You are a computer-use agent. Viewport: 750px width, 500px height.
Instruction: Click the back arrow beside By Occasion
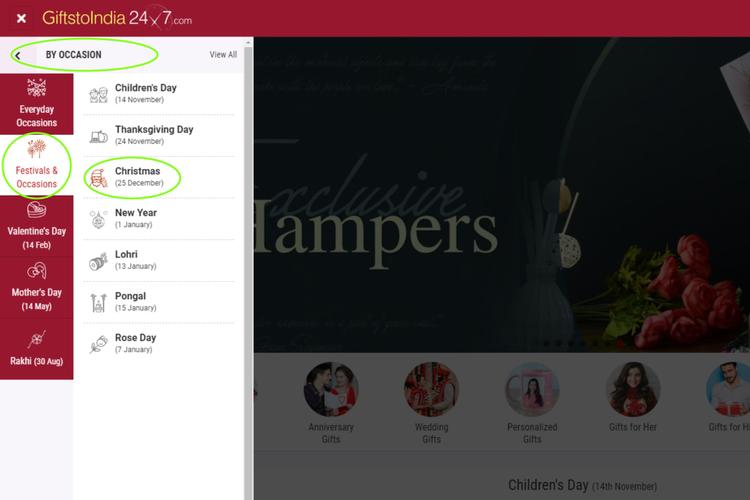(x=18, y=55)
